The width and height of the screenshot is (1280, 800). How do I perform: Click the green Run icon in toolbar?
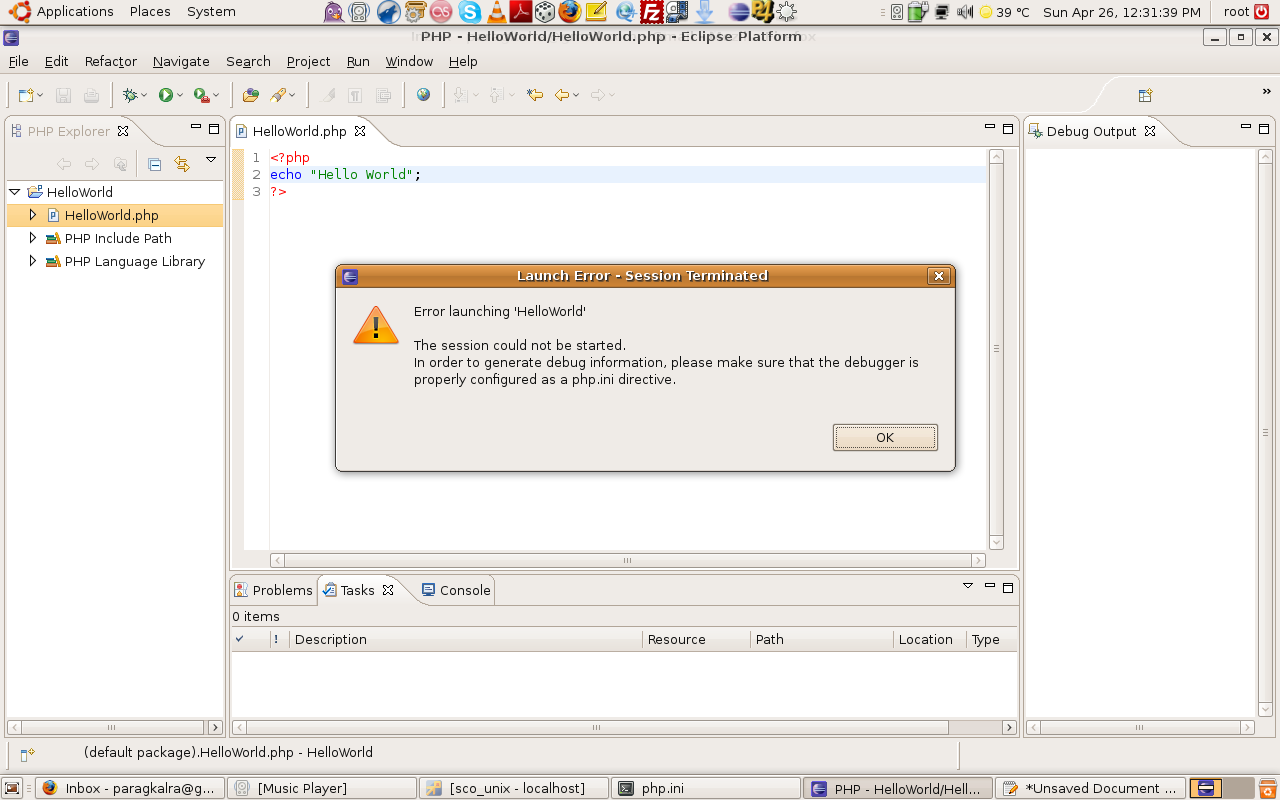165,95
